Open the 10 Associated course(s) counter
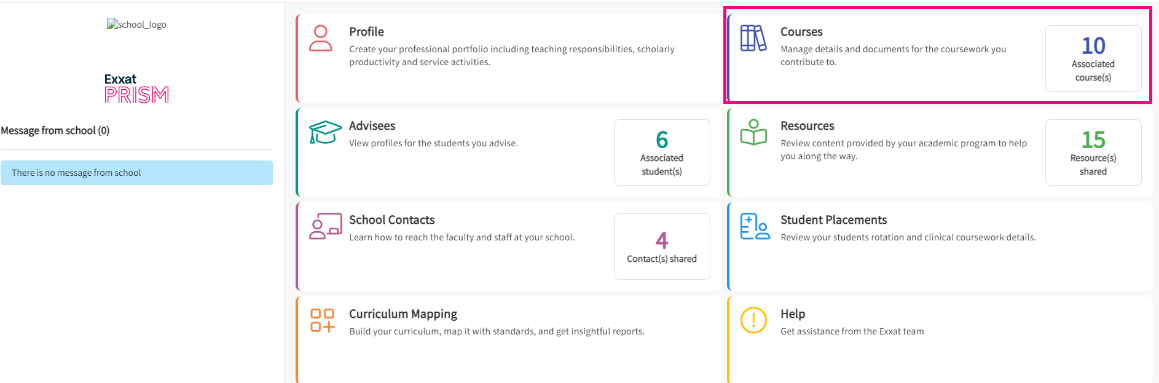The image size is (1159, 383). pyautogui.click(x=1092, y=58)
